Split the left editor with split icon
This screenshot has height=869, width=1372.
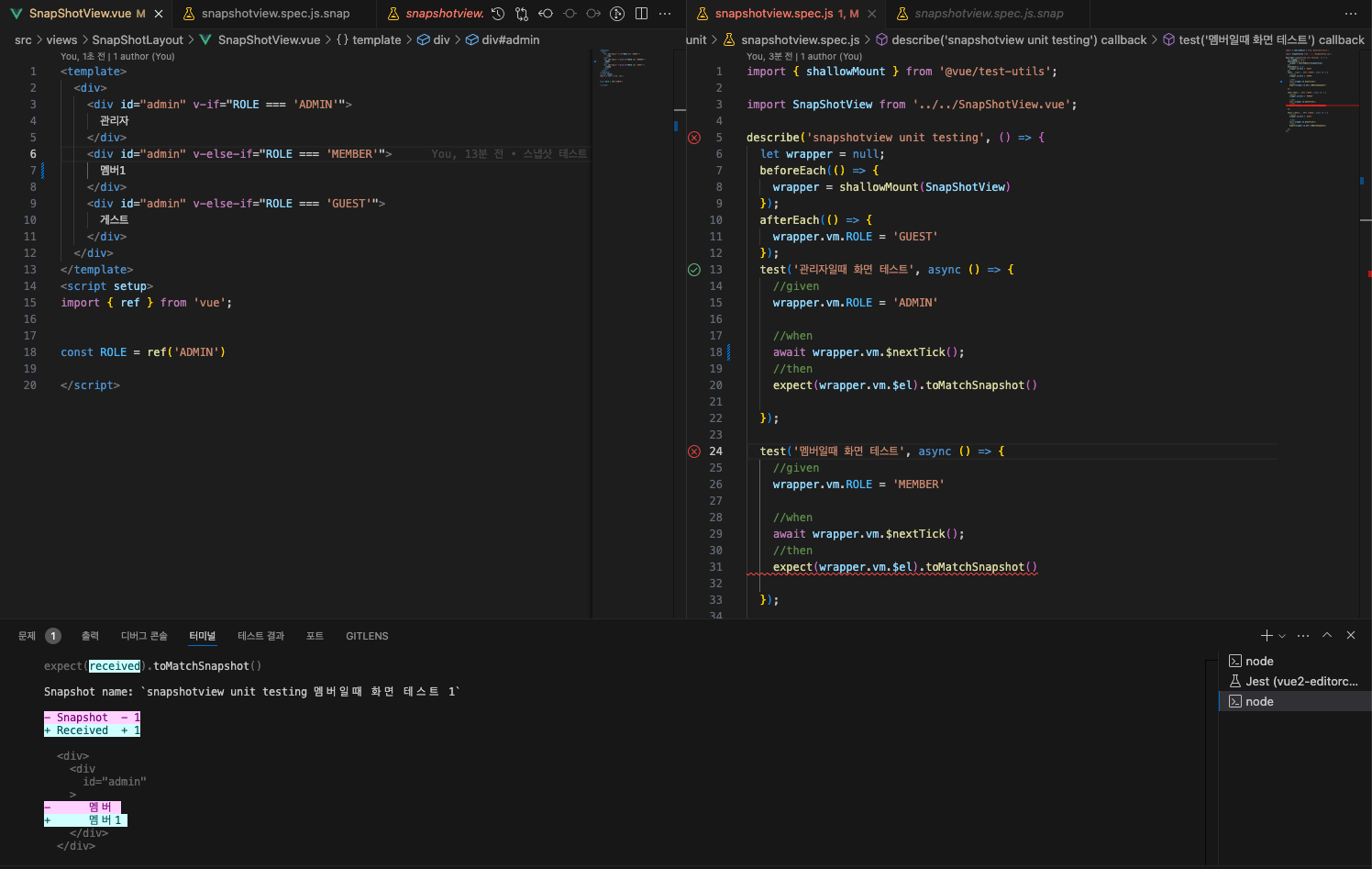tap(641, 14)
